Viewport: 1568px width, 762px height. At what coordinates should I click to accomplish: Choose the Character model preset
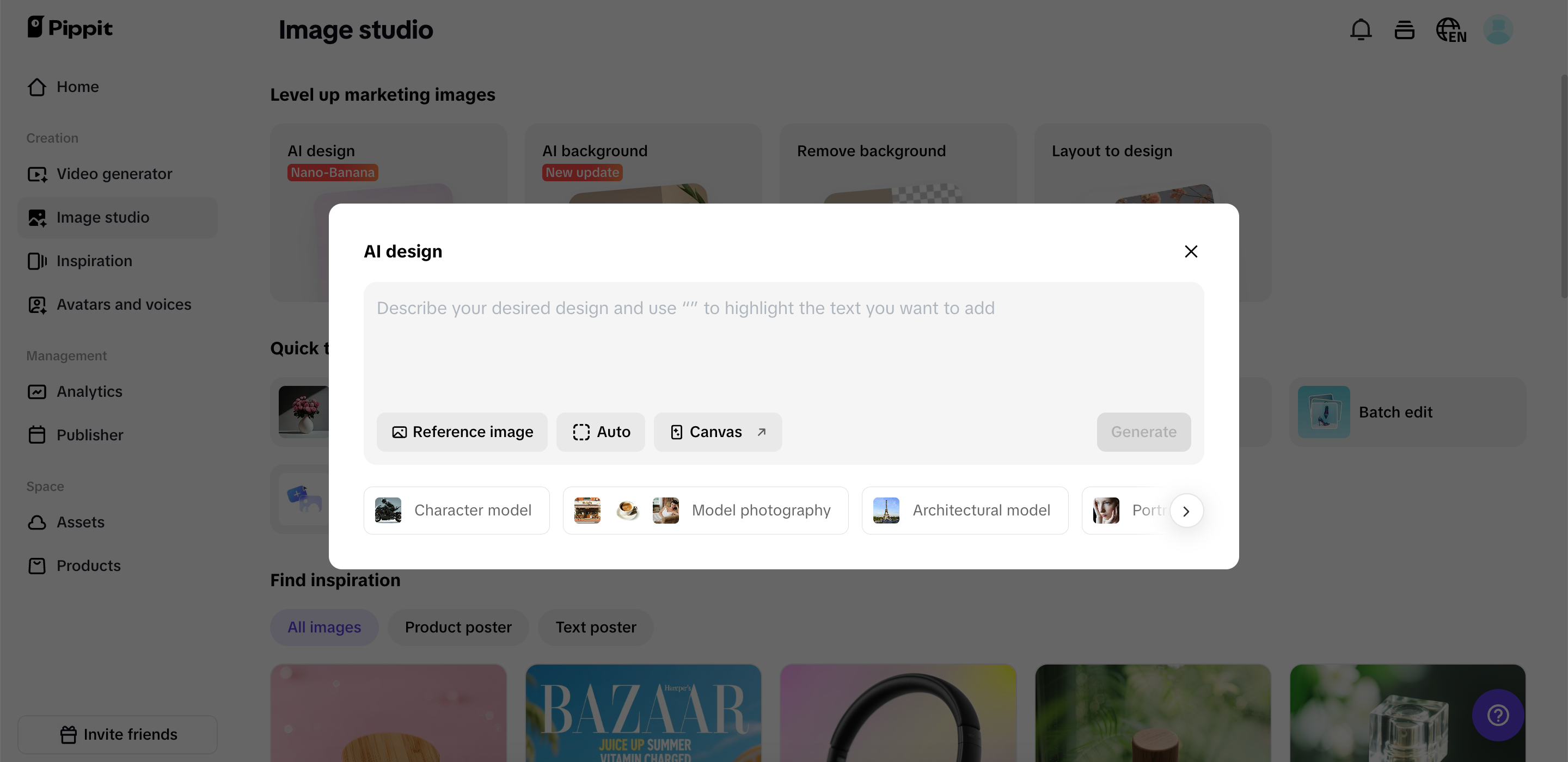click(x=457, y=510)
